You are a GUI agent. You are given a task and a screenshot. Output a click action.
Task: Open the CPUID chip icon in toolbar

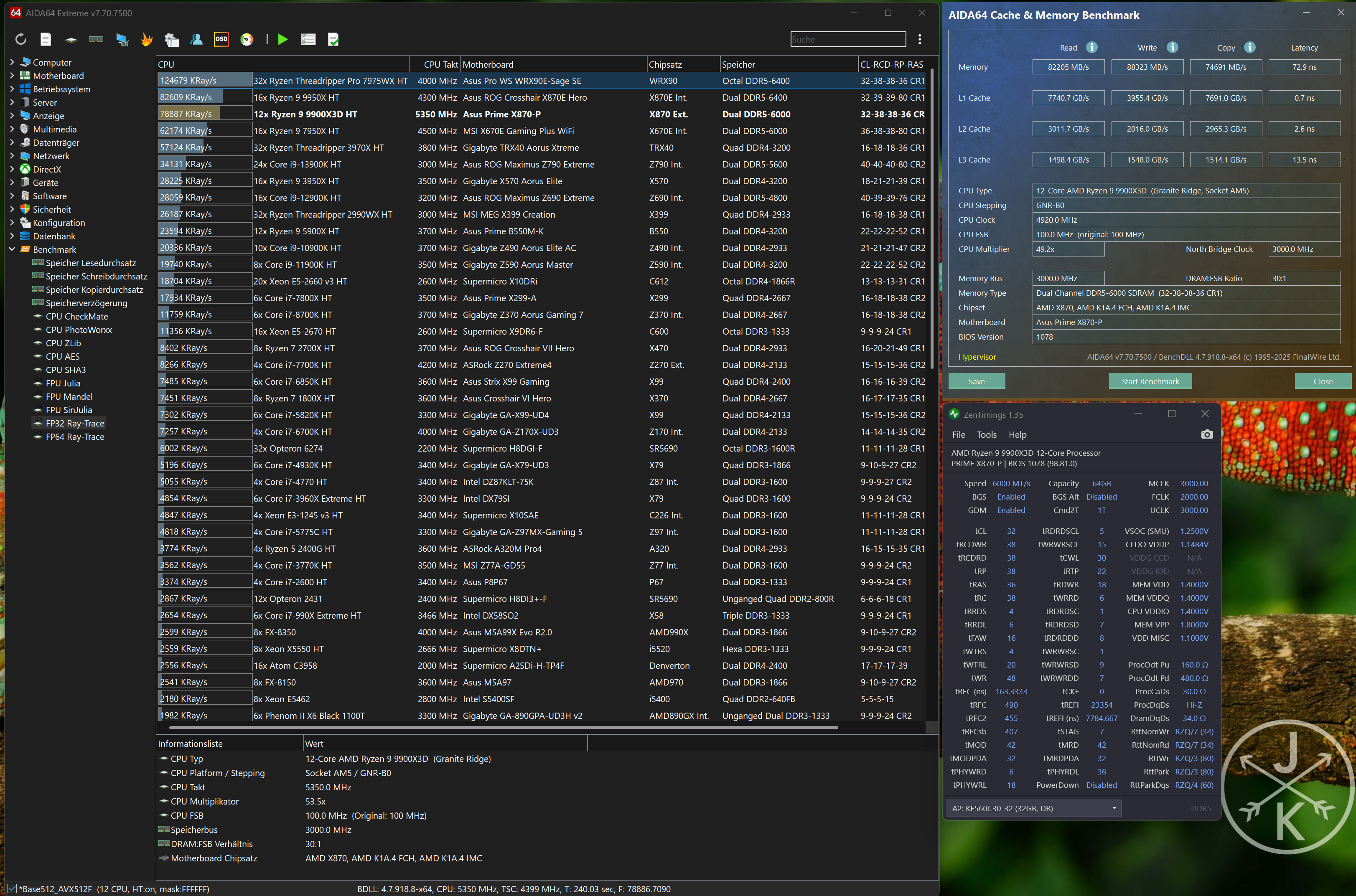[x=71, y=39]
